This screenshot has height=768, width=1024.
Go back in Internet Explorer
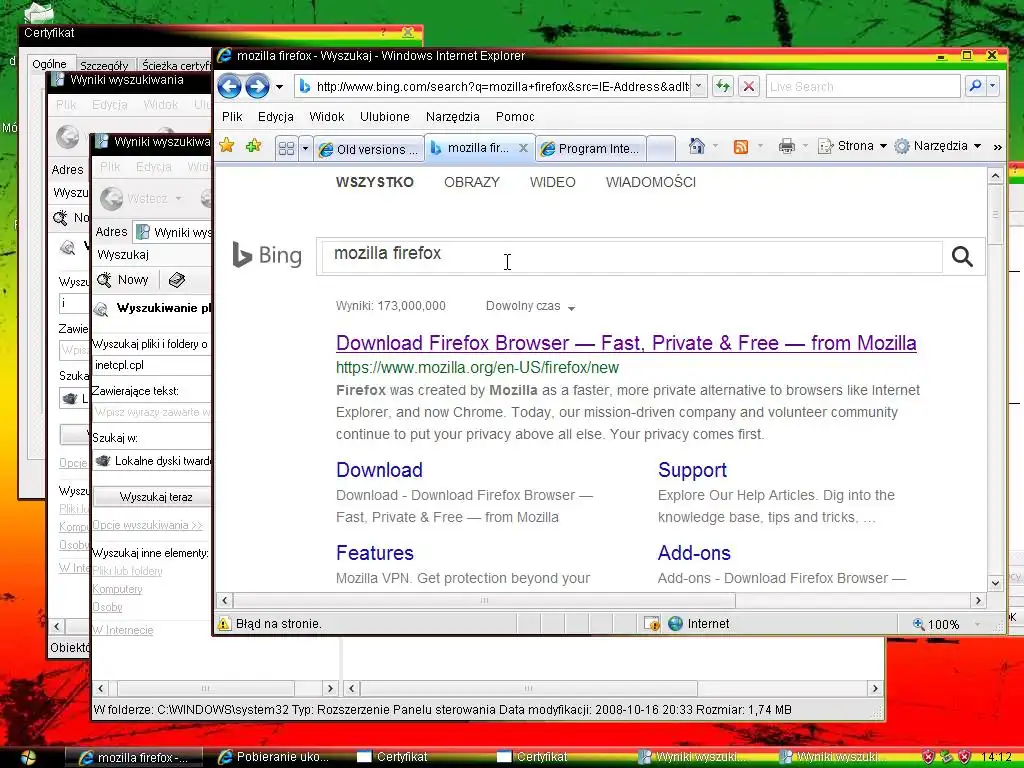(229, 86)
